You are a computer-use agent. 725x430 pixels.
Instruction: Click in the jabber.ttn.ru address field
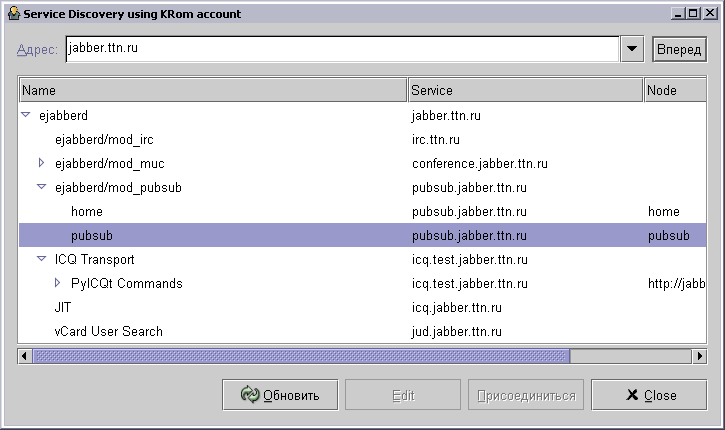(x=340, y=49)
